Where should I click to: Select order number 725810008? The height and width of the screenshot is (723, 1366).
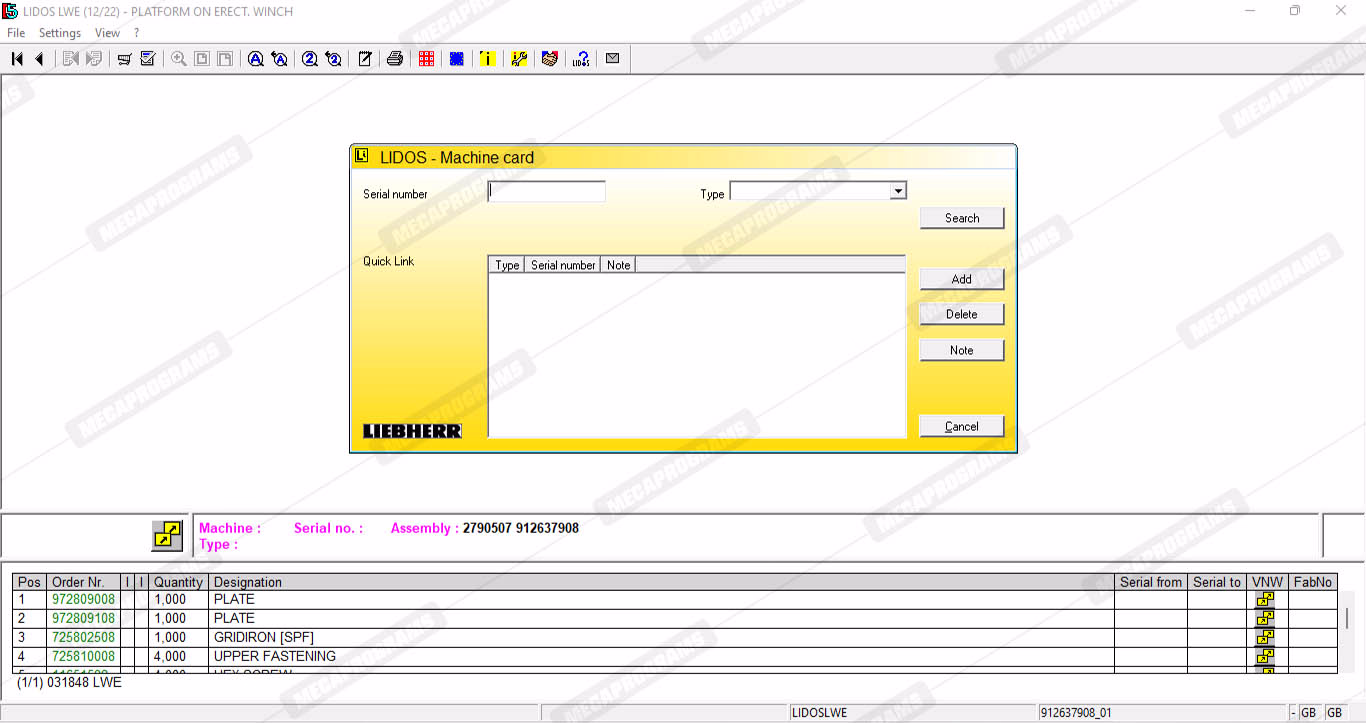pyautogui.click(x=83, y=656)
